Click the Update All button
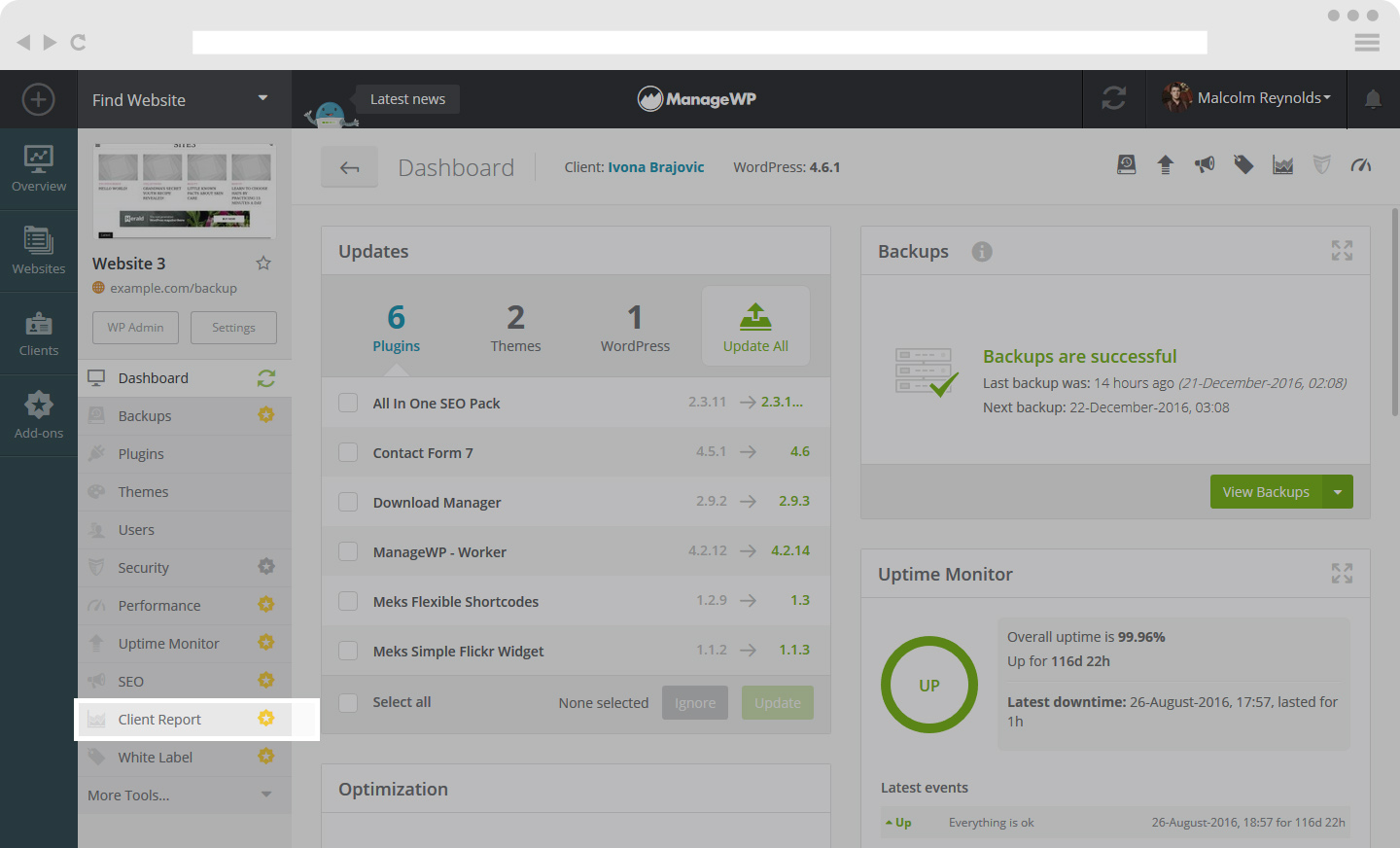The width and height of the screenshot is (1400, 848). 755,326
